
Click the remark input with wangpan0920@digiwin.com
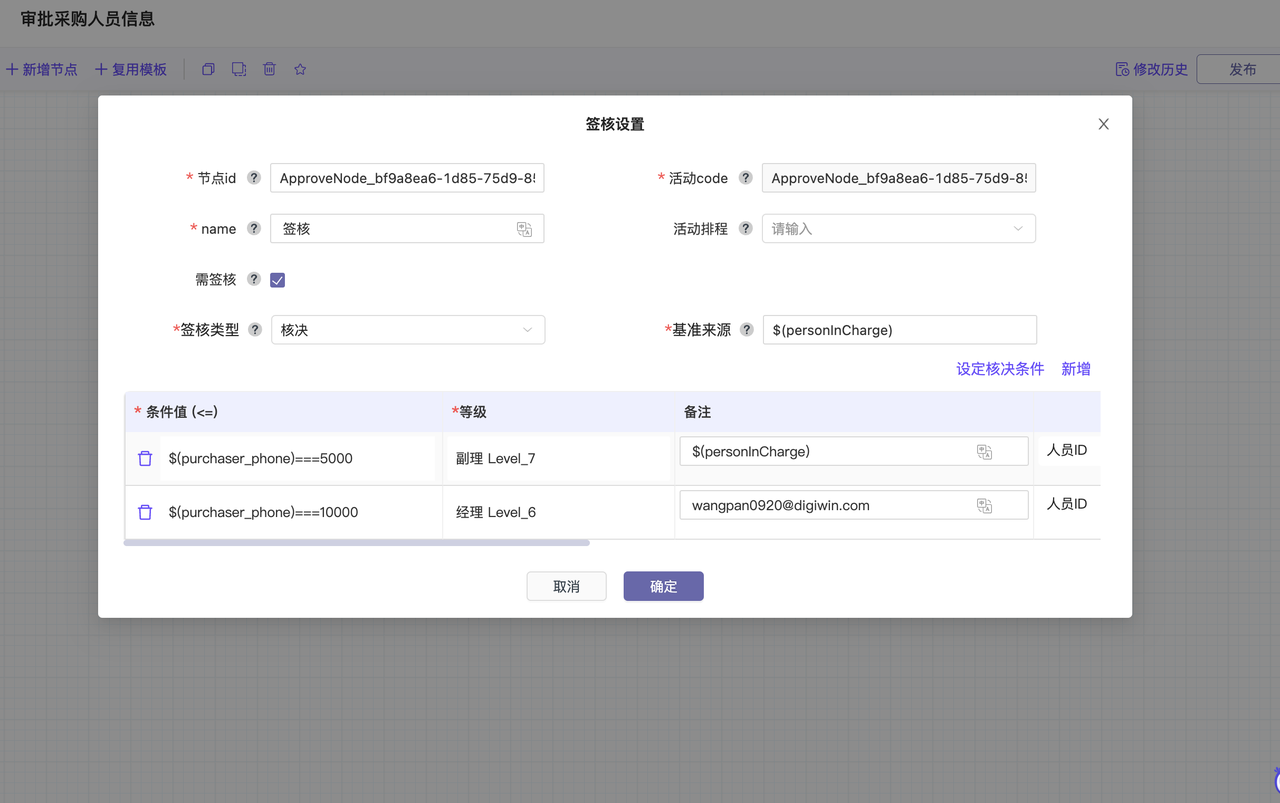point(854,505)
